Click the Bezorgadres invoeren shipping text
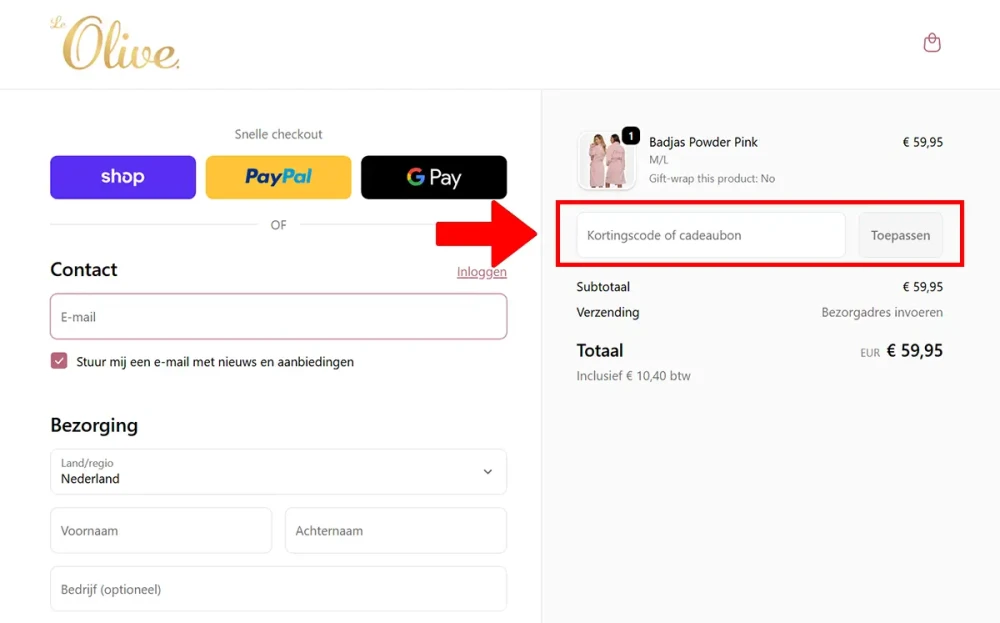Viewport: 1000px width, 623px height. (x=882, y=312)
